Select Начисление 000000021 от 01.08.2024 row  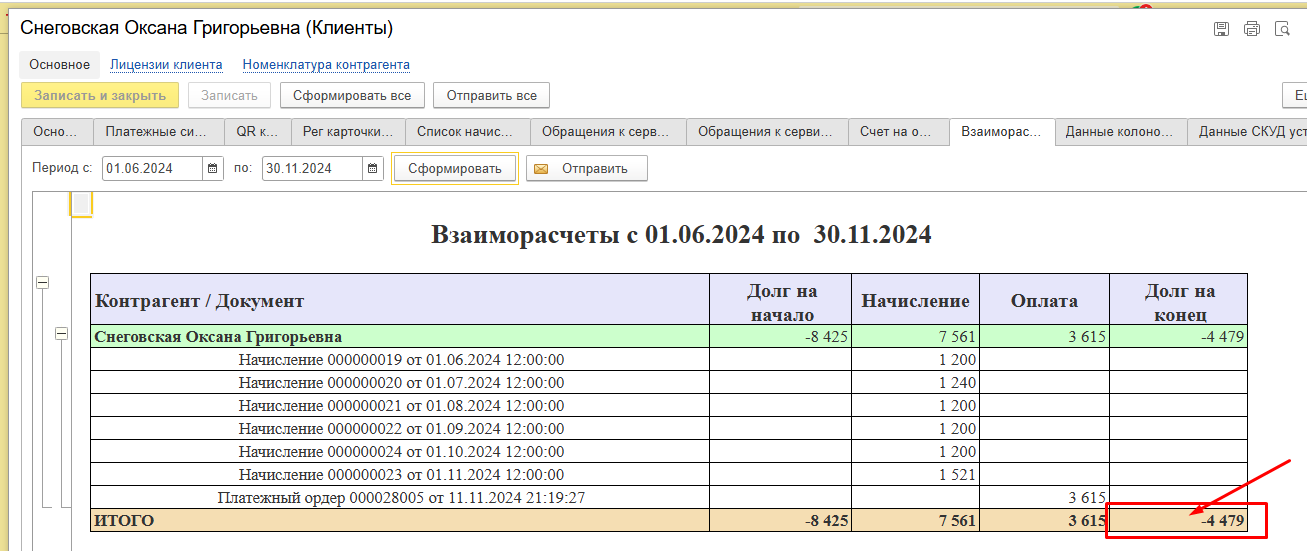[x=669, y=406]
